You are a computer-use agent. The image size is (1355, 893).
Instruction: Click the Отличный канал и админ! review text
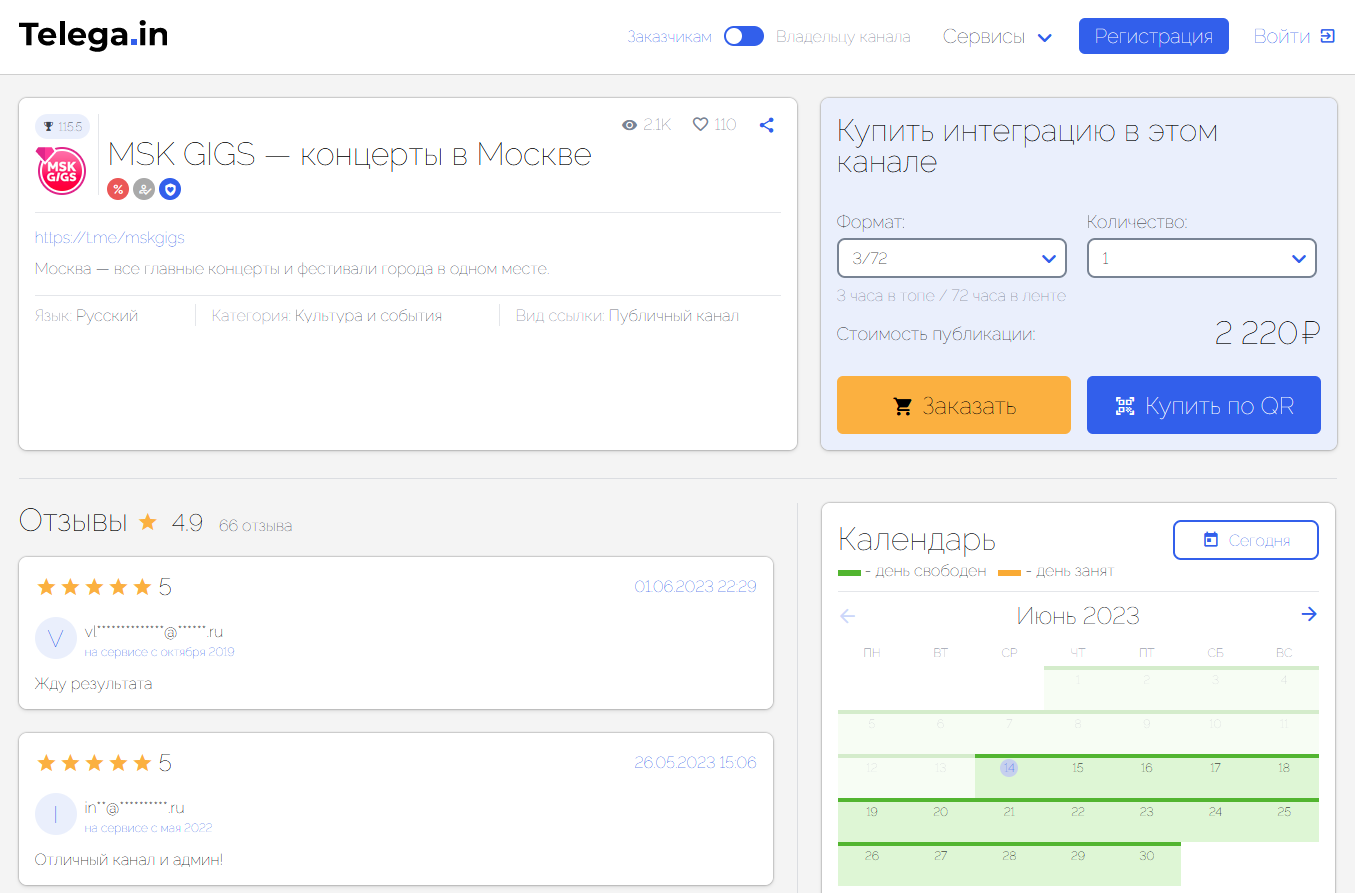(129, 860)
